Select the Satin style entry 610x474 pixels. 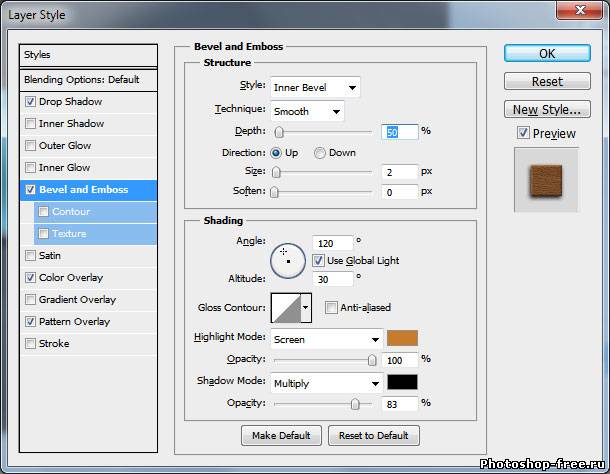50,256
